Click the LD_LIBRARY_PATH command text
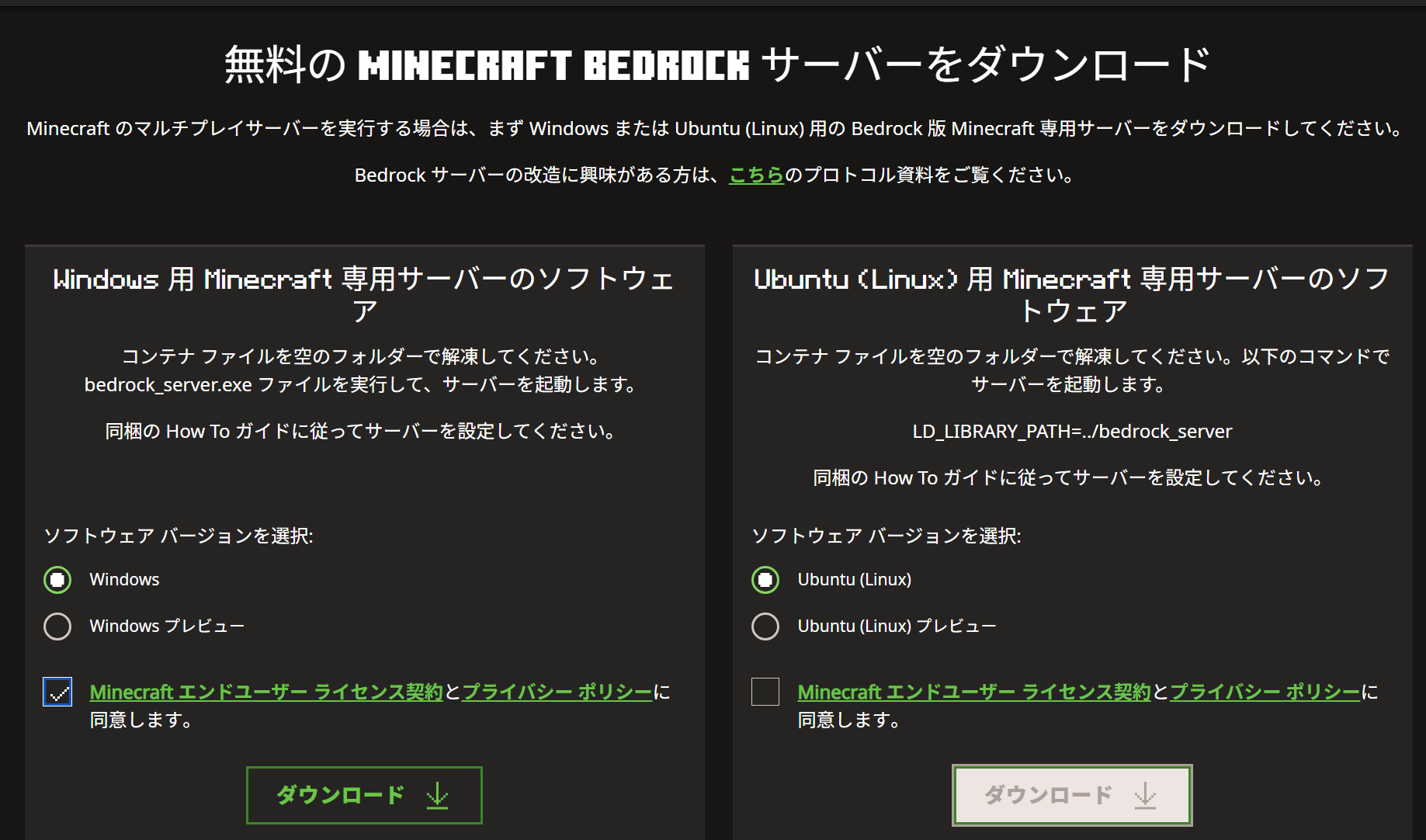The height and width of the screenshot is (840, 1426). click(1072, 432)
